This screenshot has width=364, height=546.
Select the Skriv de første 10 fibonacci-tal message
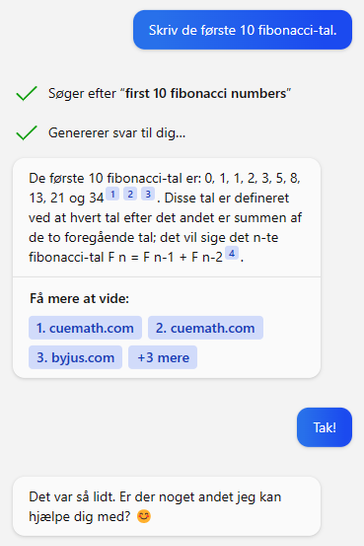click(x=242, y=30)
